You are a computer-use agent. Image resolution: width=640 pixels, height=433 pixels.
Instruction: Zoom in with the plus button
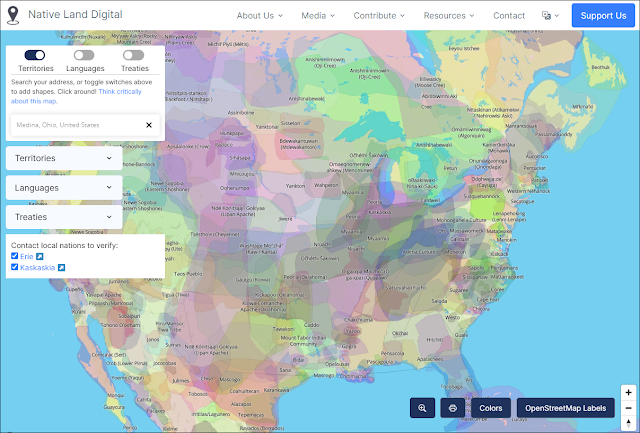point(628,393)
